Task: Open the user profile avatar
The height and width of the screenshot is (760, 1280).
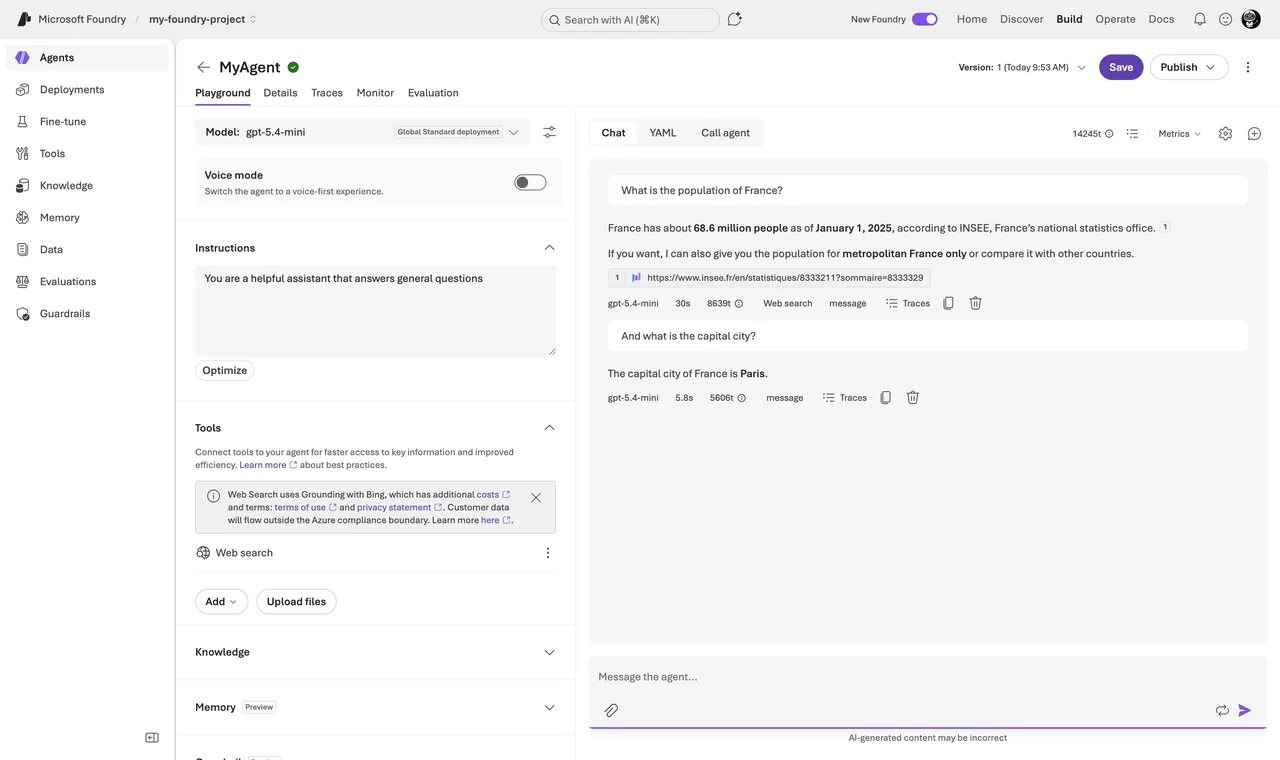Action: [1251, 19]
